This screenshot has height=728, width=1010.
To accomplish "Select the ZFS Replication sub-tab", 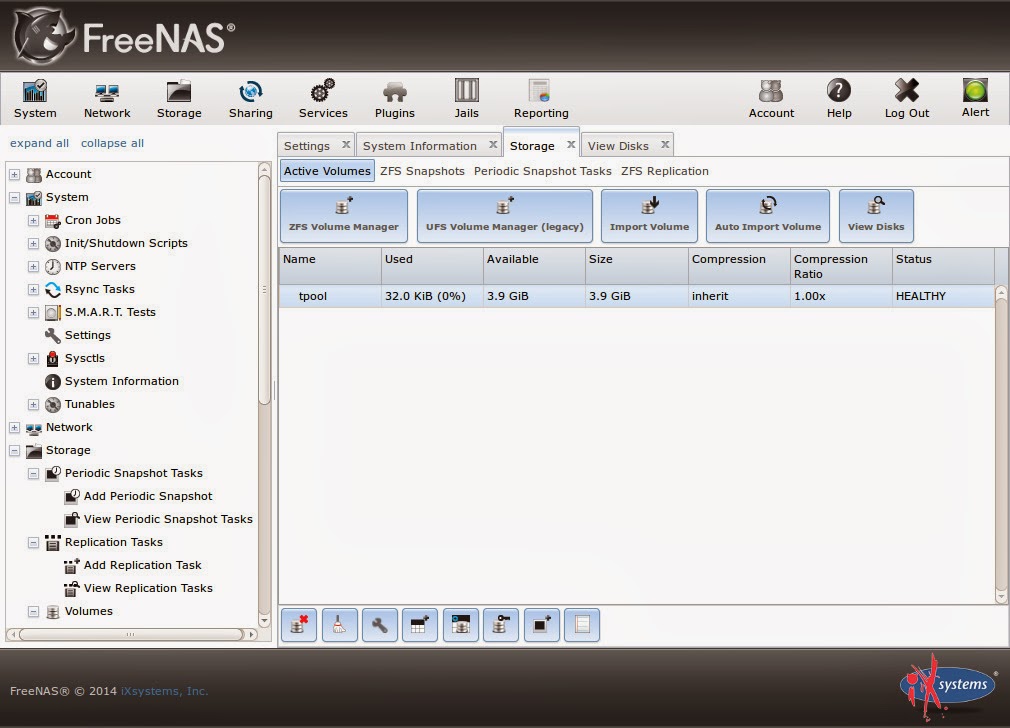I will pyautogui.click(x=665, y=171).
